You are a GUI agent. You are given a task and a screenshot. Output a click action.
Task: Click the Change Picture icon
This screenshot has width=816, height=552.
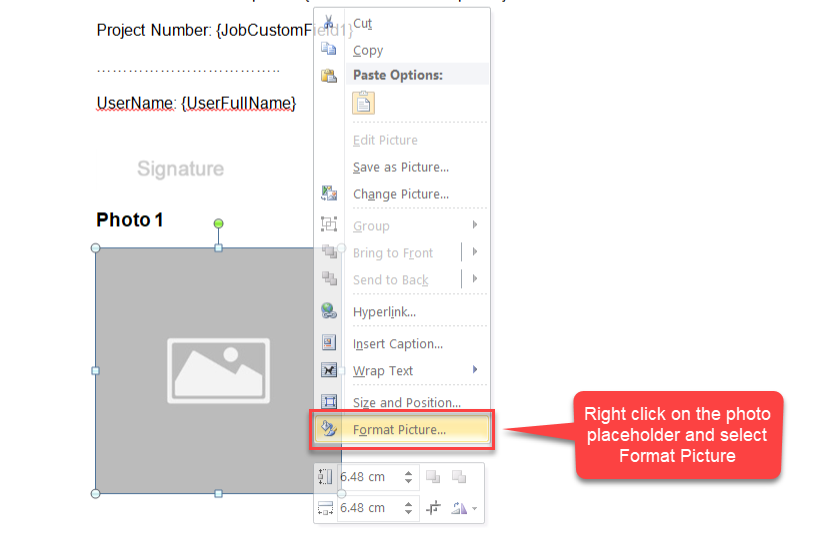[328, 193]
